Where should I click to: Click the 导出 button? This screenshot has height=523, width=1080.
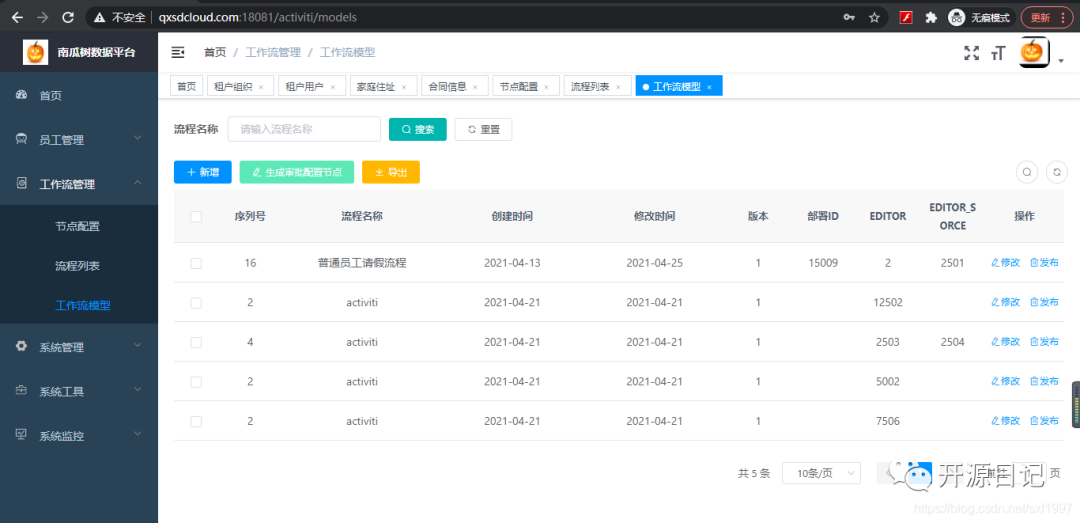point(391,172)
